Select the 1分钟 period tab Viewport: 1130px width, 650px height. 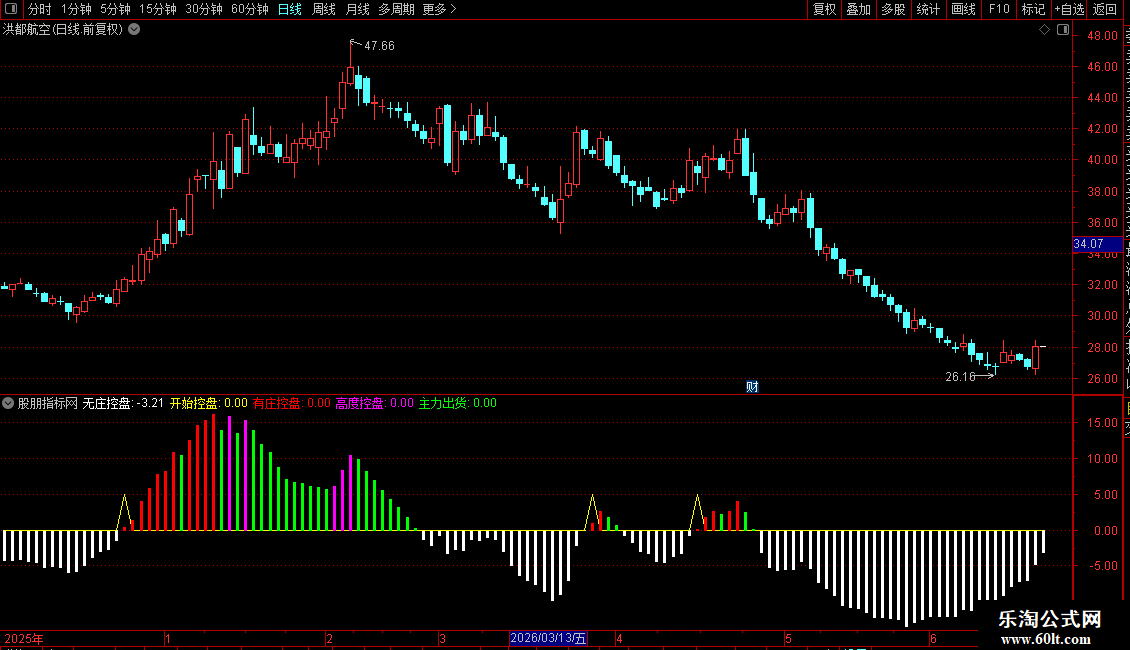click(76, 9)
